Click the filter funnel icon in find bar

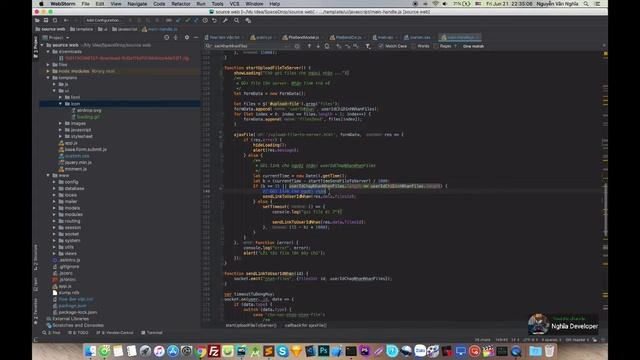tap(367, 46)
